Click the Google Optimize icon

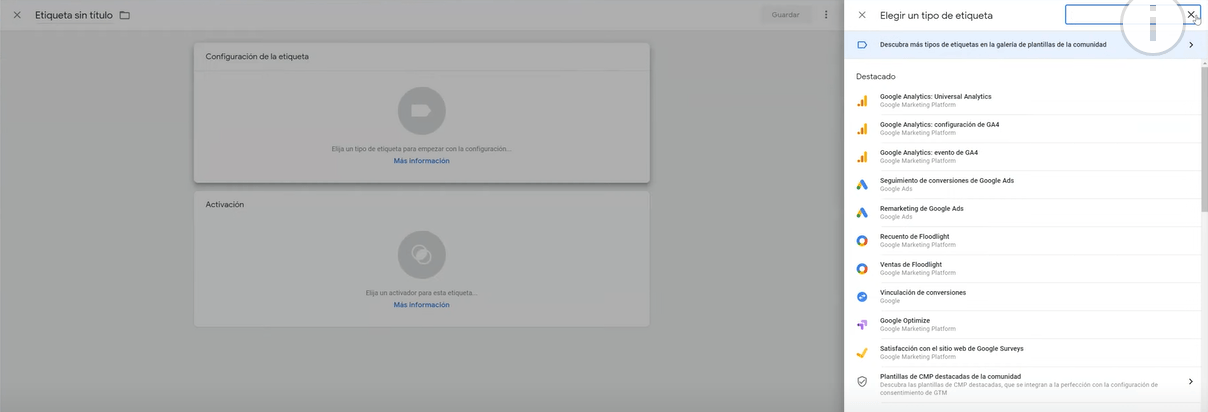coord(862,325)
